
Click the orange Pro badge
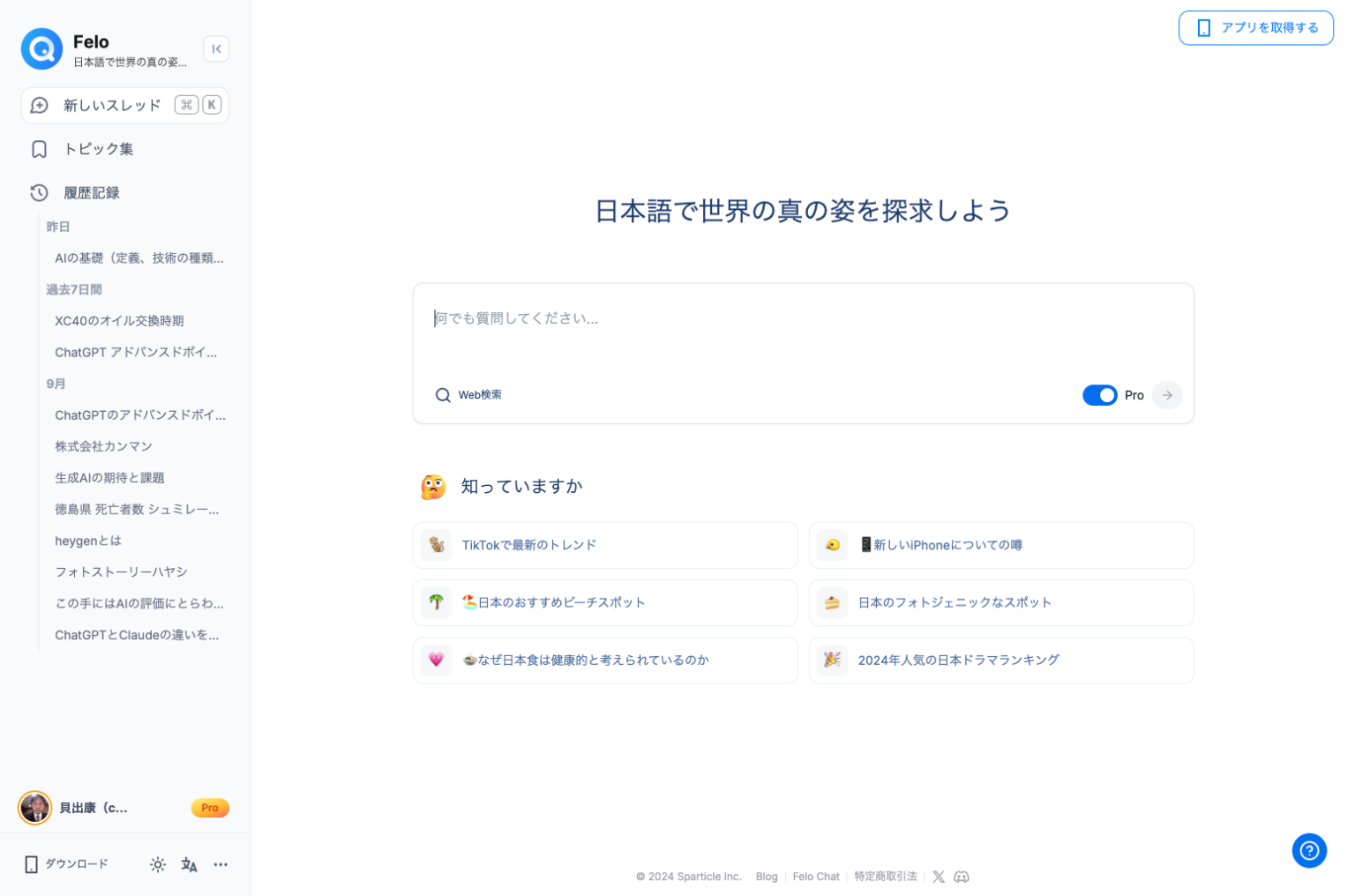(x=210, y=808)
